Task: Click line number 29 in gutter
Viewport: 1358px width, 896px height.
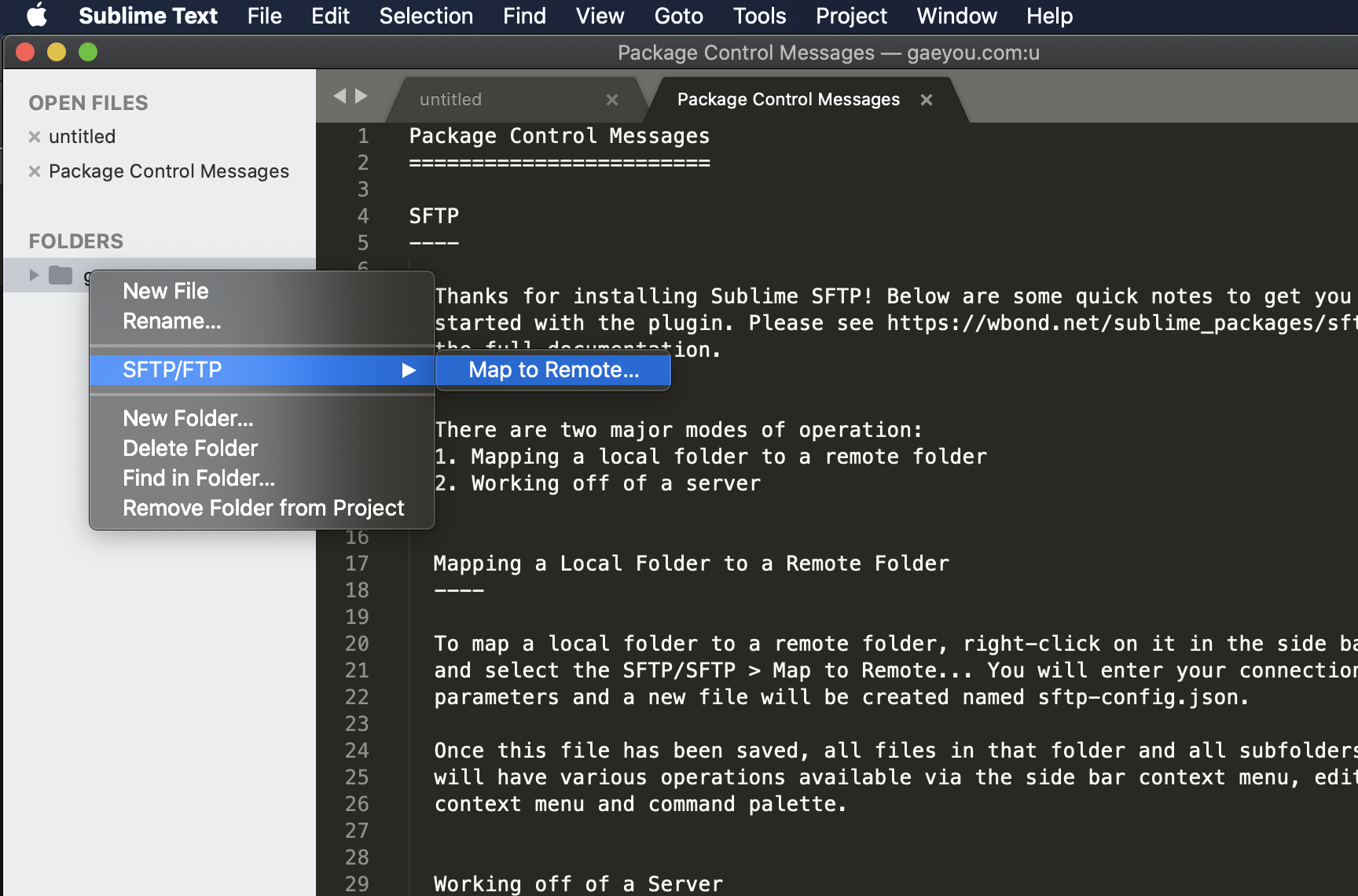Action: [x=357, y=883]
